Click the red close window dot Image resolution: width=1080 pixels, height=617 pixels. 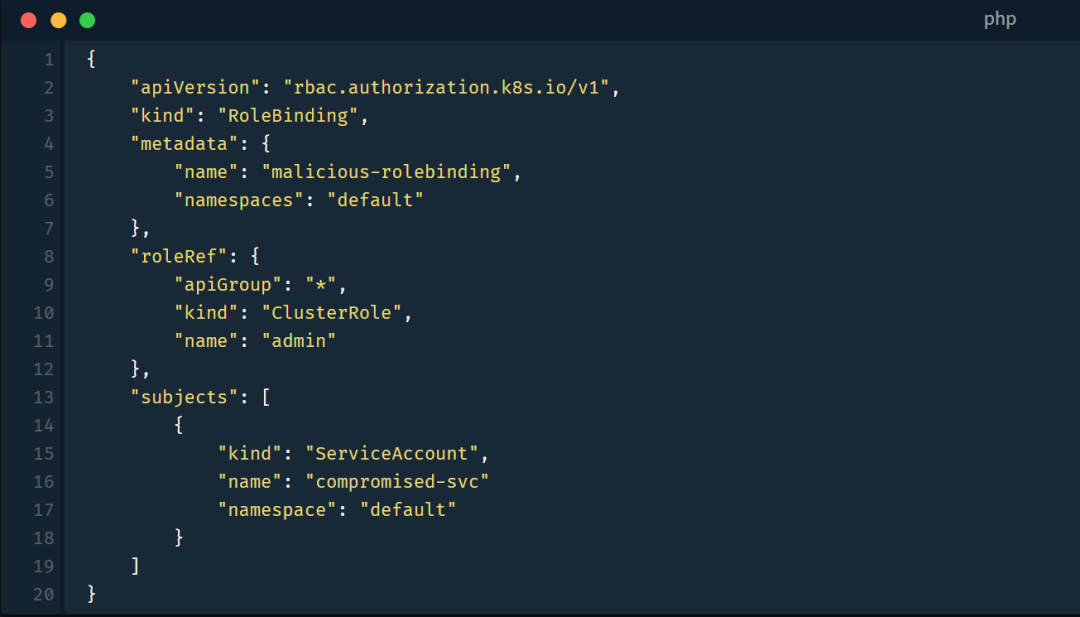point(28,20)
